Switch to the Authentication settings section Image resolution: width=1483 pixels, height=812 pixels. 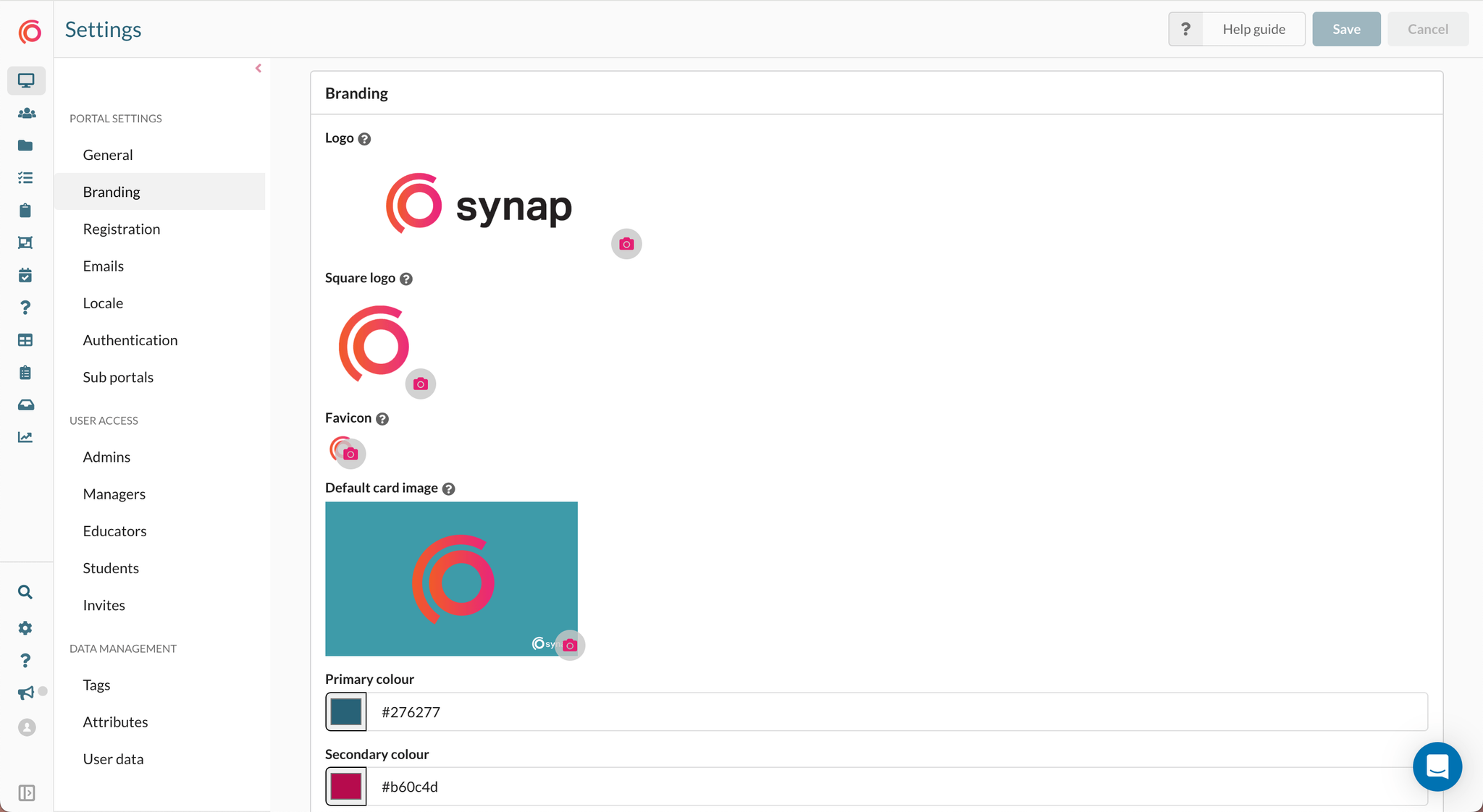pos(130,339)
